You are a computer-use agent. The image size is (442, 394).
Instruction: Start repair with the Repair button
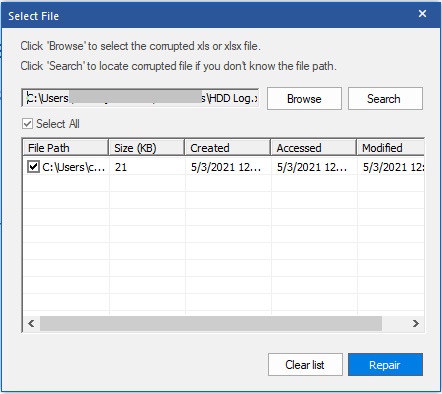385,365
